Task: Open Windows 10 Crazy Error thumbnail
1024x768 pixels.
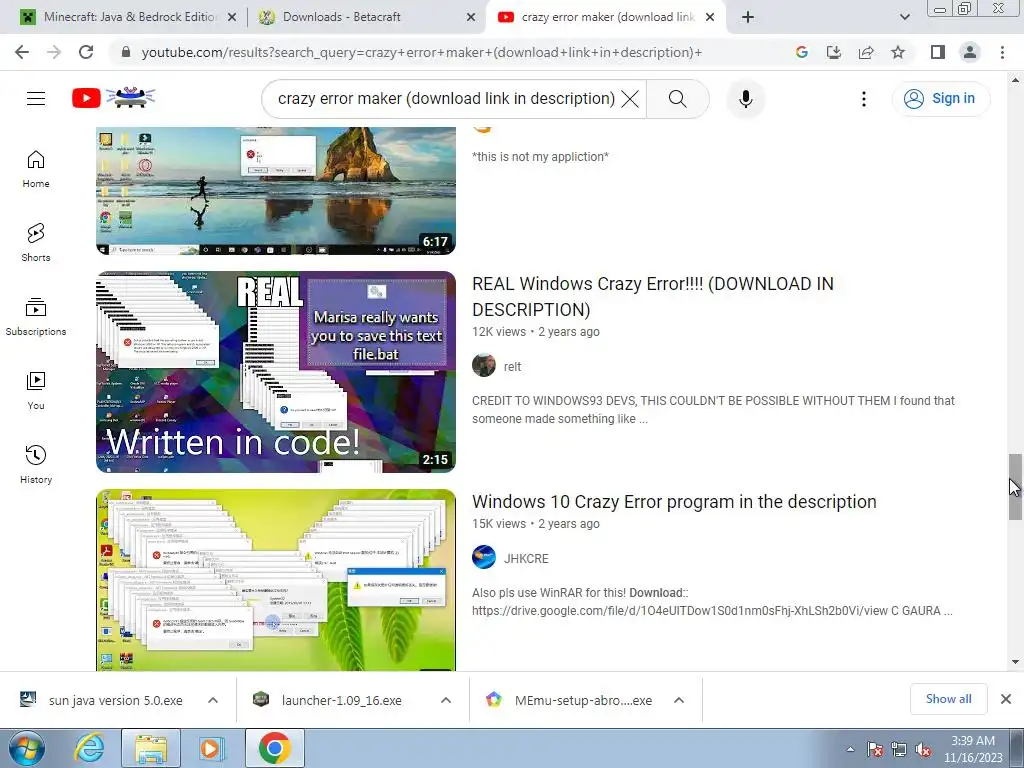Action: pyautogui.click(x=276, y=580)
